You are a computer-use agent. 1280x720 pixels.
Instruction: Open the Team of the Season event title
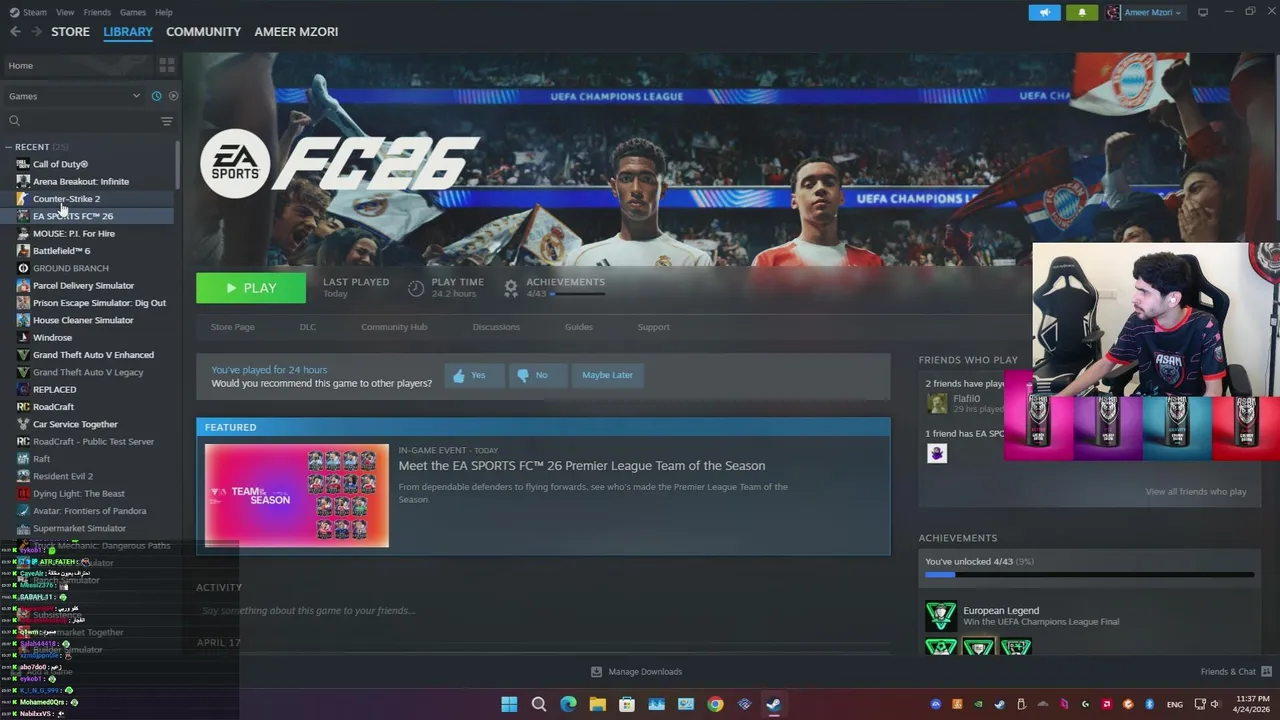tap(582, 466)
